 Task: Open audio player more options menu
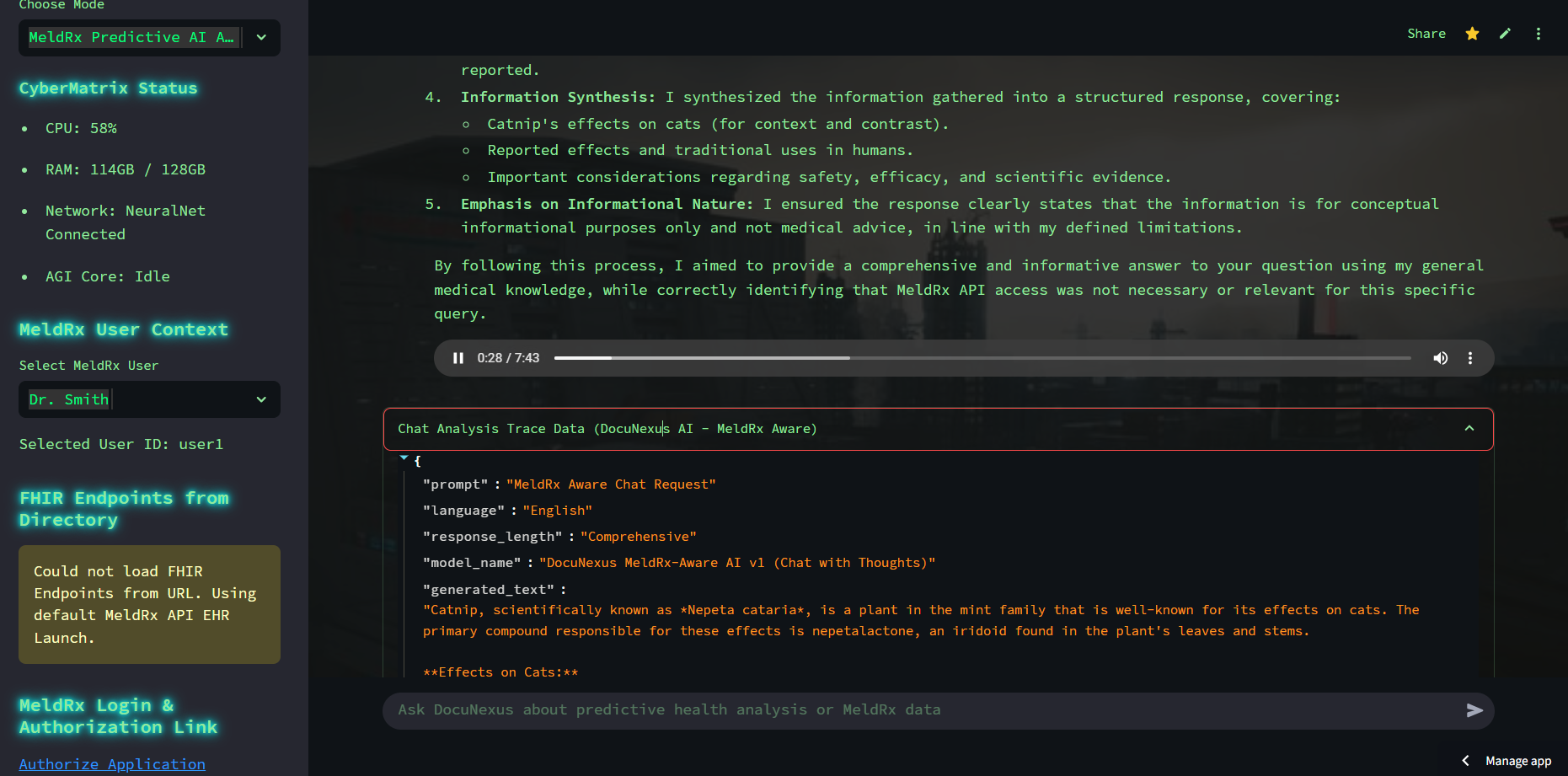[1470, 358]
